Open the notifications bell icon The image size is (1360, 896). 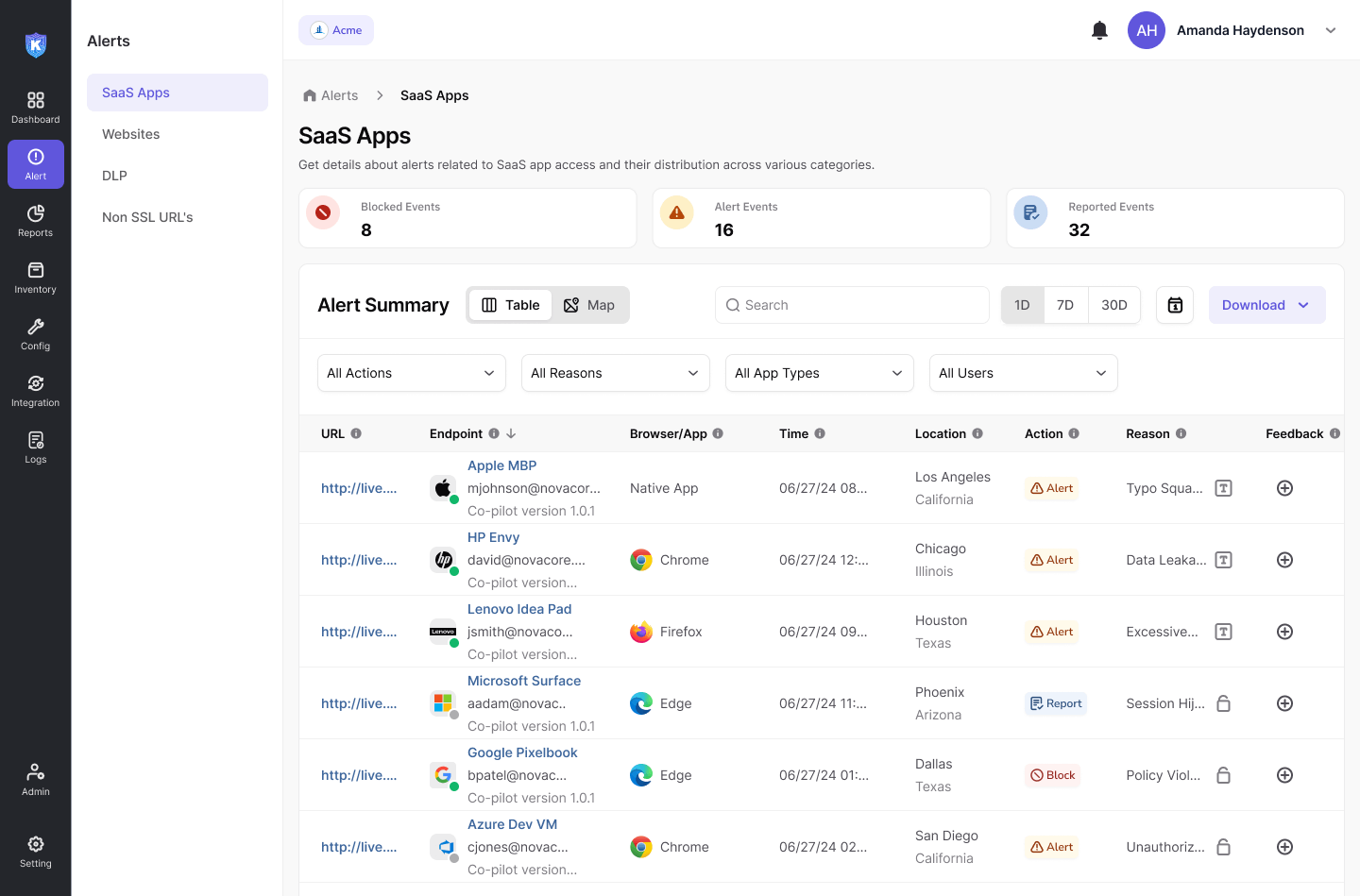(x=1099, y=30)
